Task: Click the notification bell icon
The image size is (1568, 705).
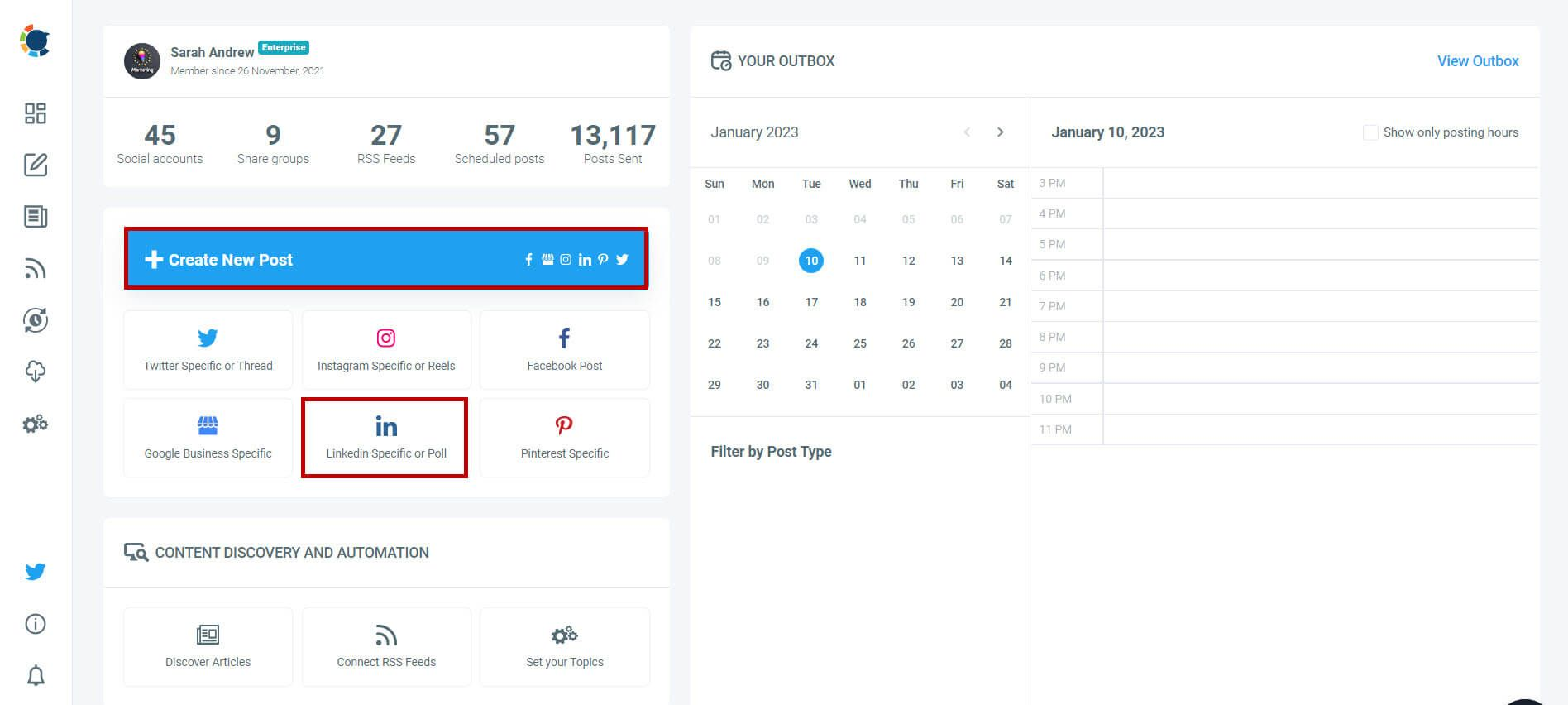Action: click(x=36, y=676)
